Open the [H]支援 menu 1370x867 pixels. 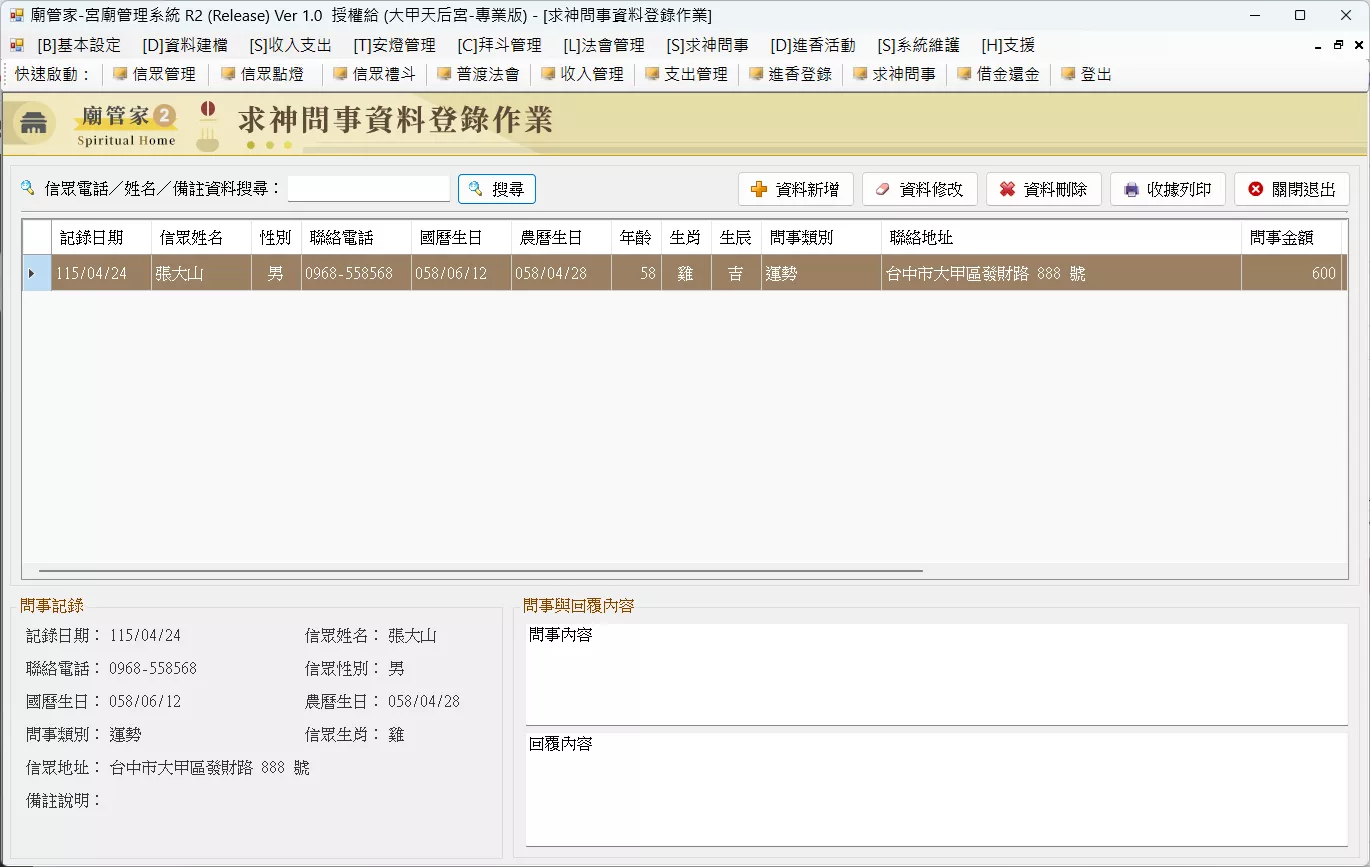tap(1008, 45)
